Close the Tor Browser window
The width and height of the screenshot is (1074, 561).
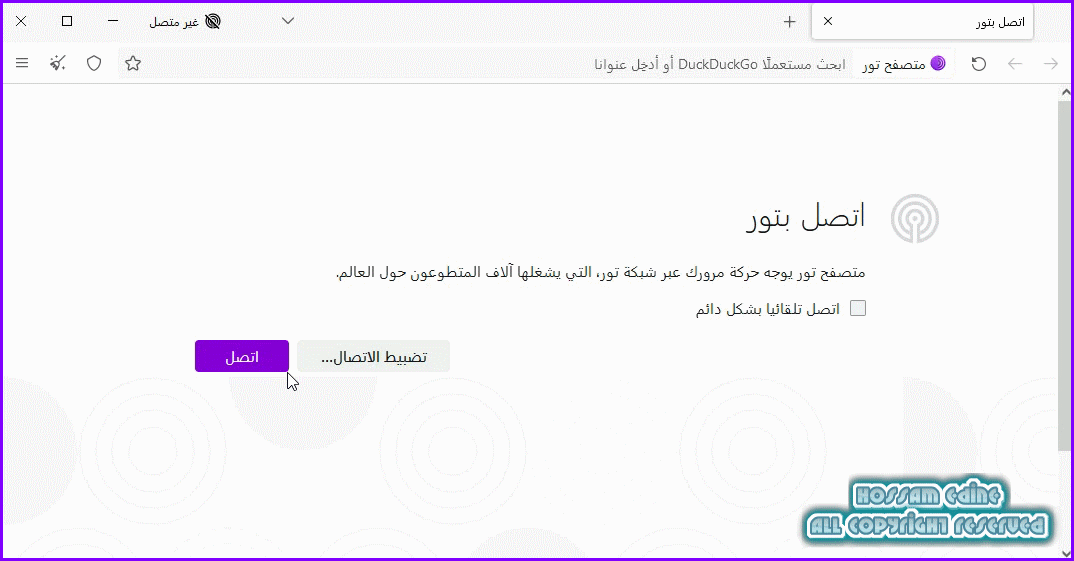pyautogui.click(x=21, y=21)
